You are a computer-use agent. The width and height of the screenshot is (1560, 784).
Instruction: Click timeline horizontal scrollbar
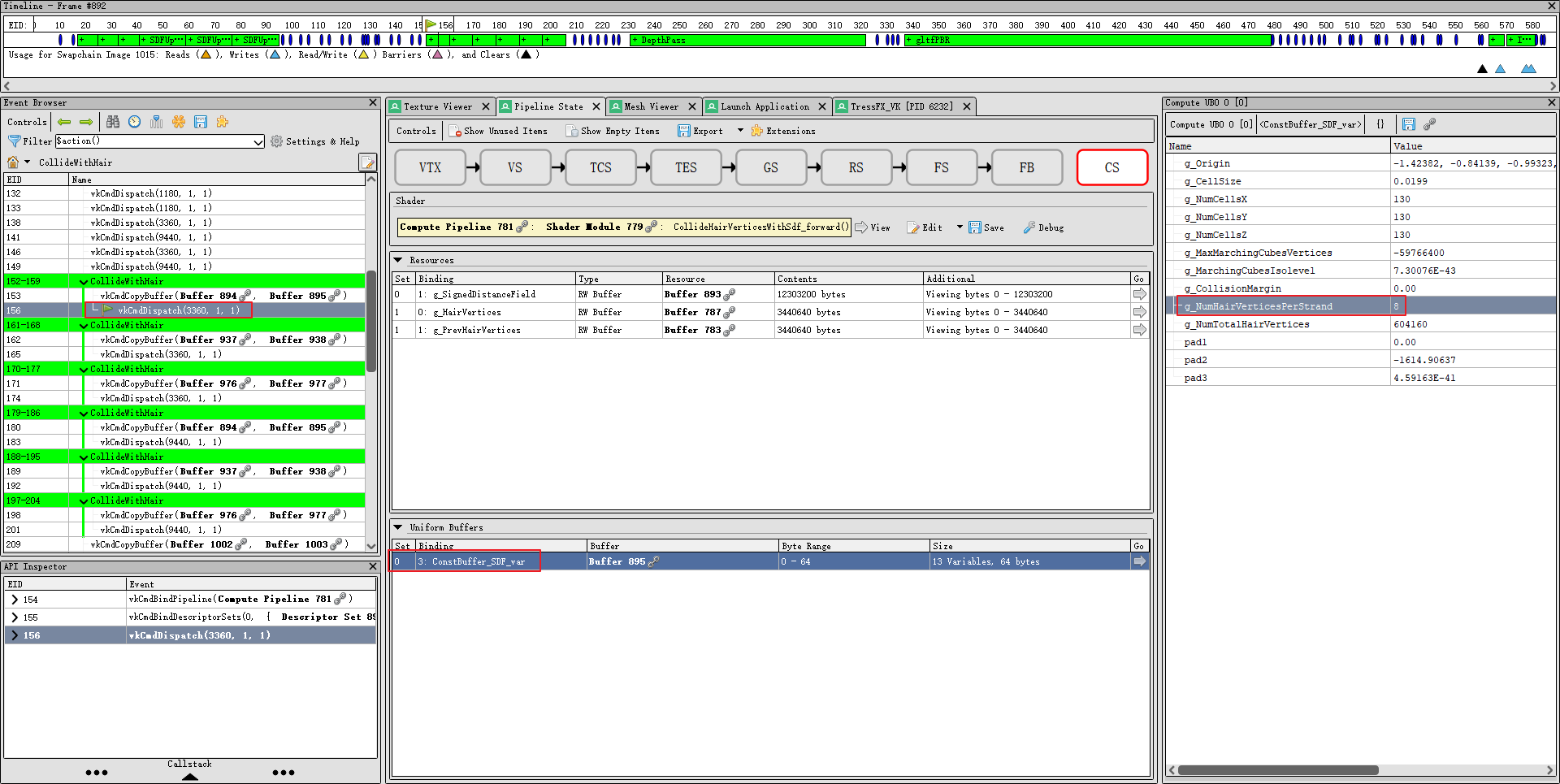click(780, 85)
